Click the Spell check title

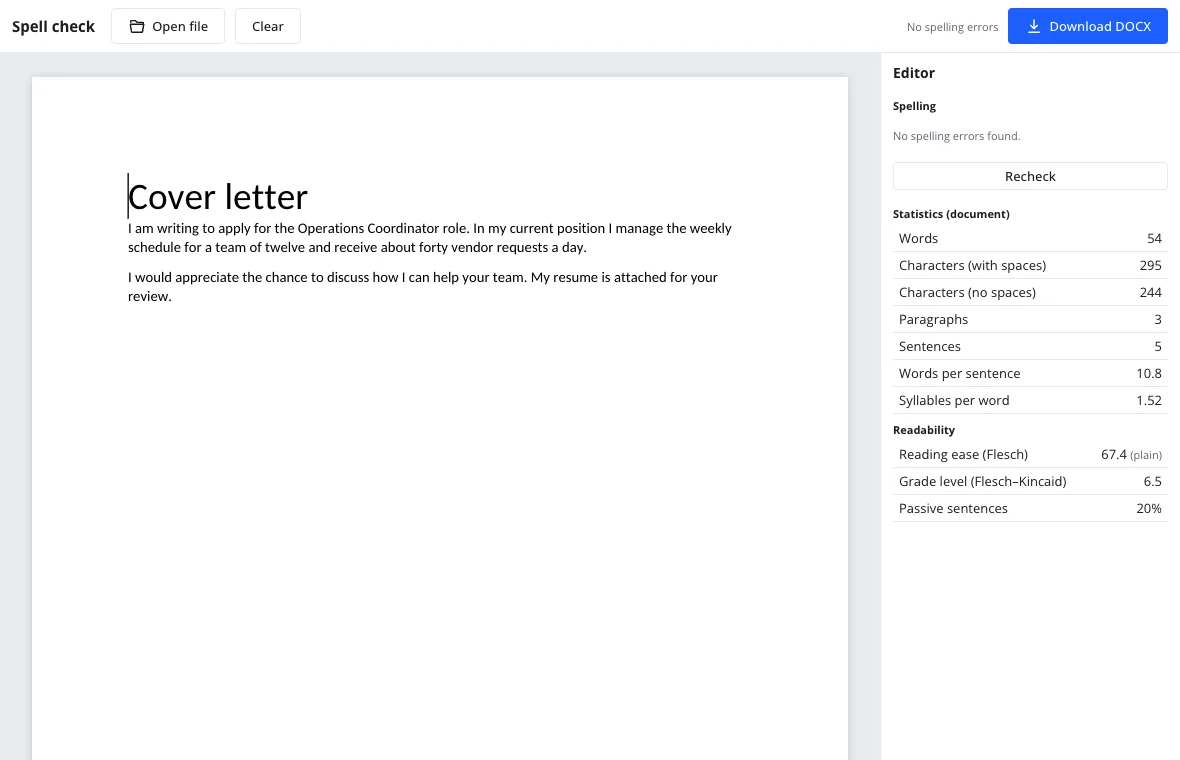[x=53, y=26]
